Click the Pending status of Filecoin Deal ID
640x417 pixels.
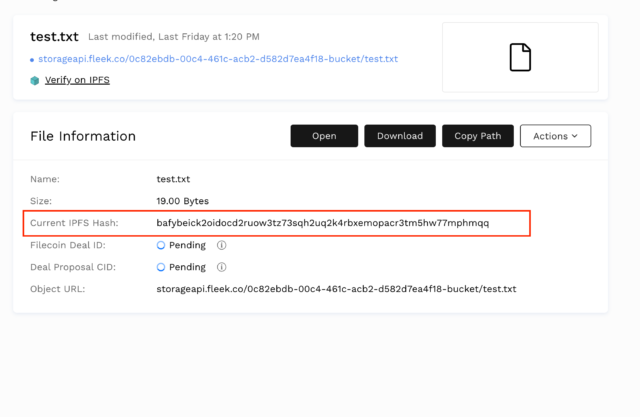pyautogui.click(x=187, y=245)
